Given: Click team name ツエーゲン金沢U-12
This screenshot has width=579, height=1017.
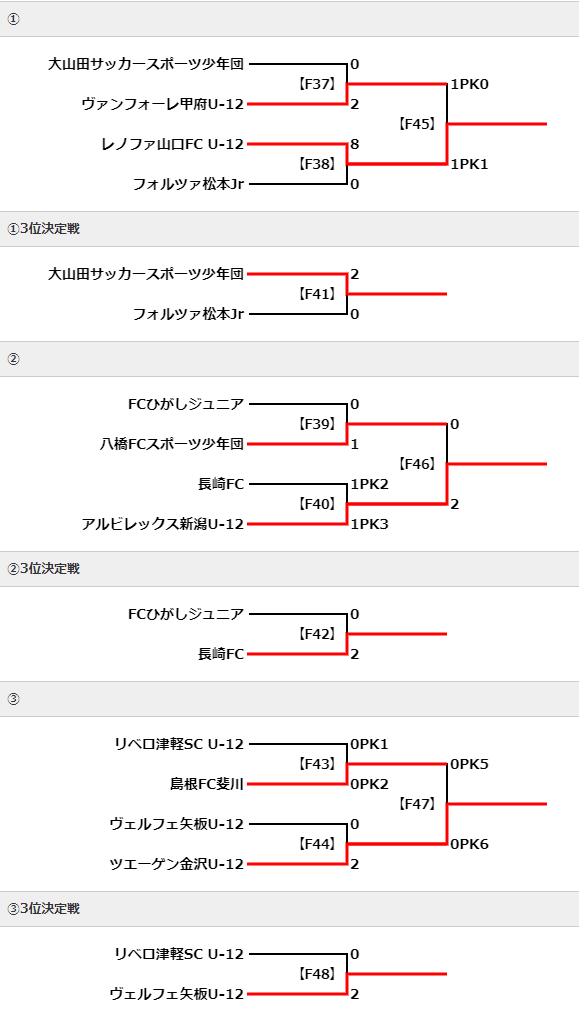Looking at the screenshot, I should click(177, 864).
